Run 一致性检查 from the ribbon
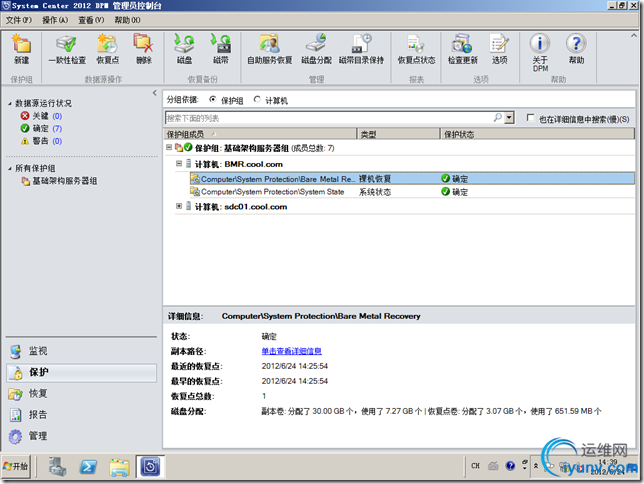The height and width of the screenshot is (484, 644). tap(67, 49)
